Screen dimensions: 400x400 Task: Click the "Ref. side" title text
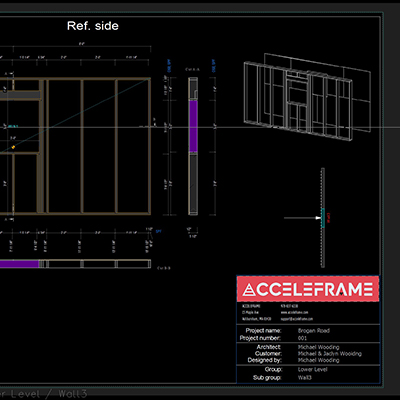tap(93, 26)
